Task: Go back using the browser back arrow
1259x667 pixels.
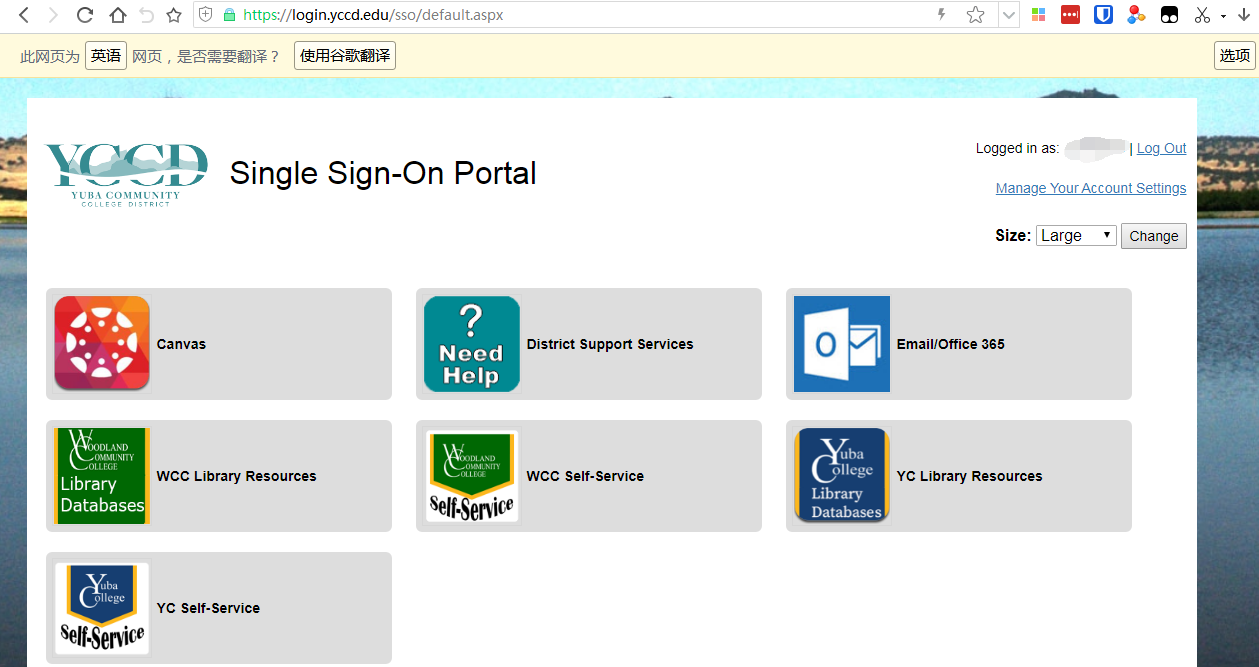Action: click(24, 15)
